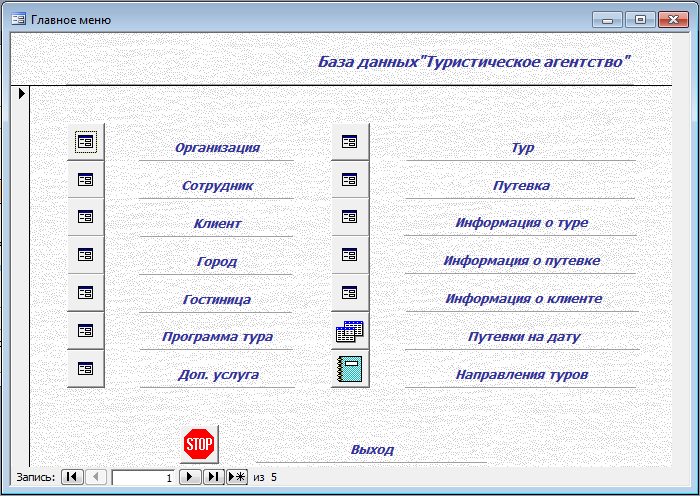Image resolution: width=700 pixels, height=496 pixels.
Task: Open Информация о клиенте icon button
Action: click(350, 293)
